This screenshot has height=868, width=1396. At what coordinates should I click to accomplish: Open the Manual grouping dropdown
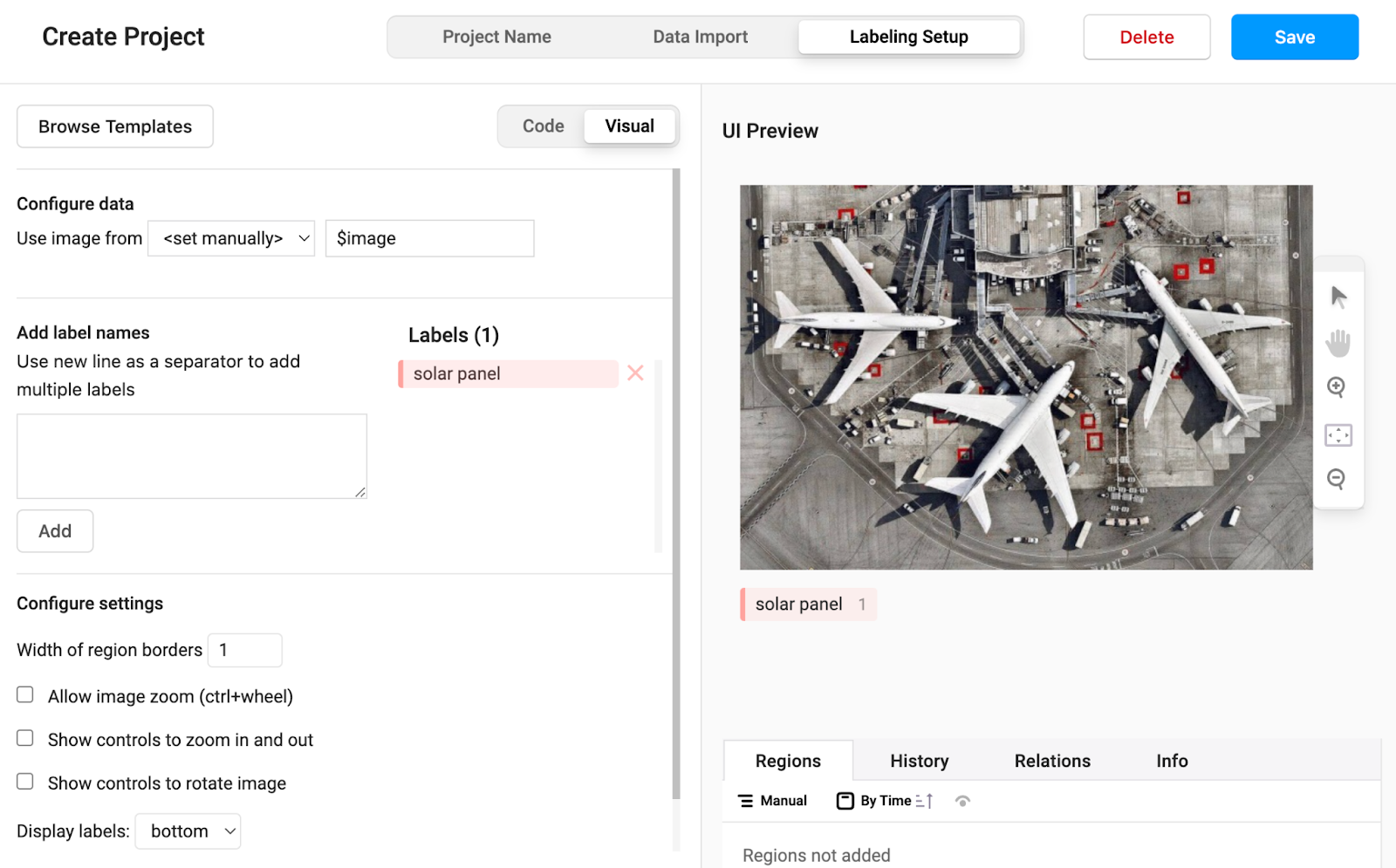(x=773, y=801)
